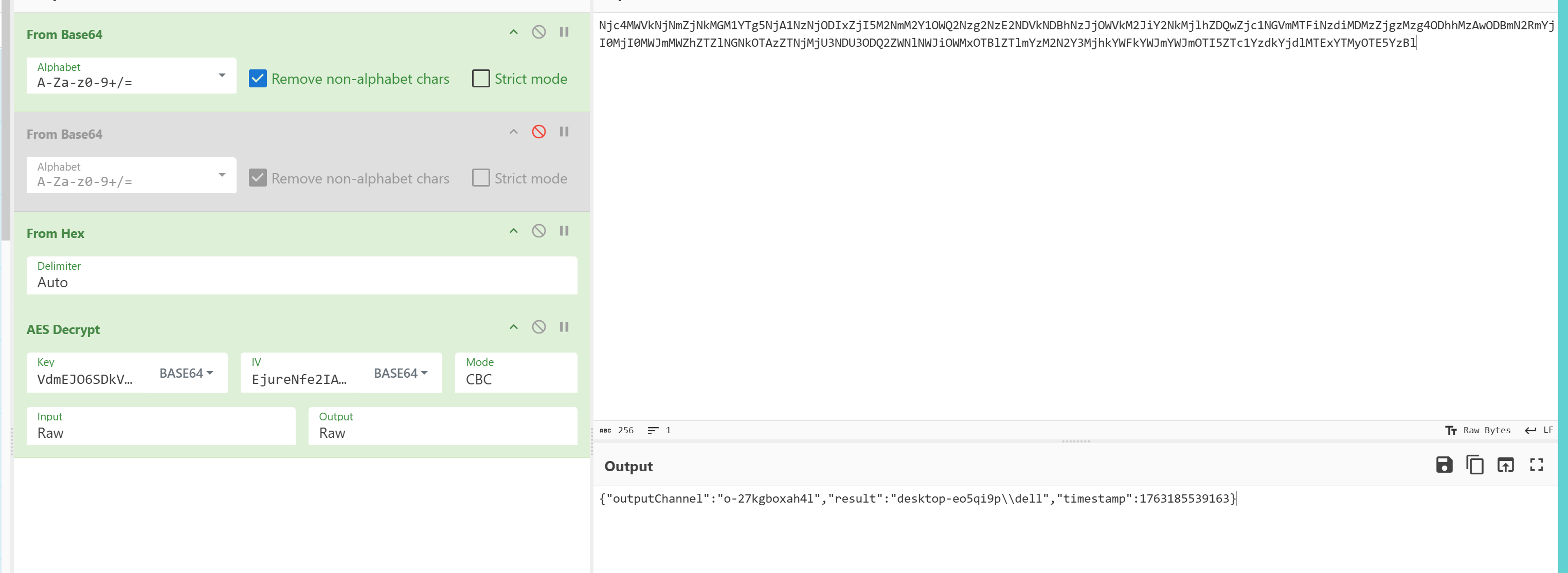Pause at the AES Decrypt operation
The height and width of the screenshot is (573, 1568).
(564, 327)
